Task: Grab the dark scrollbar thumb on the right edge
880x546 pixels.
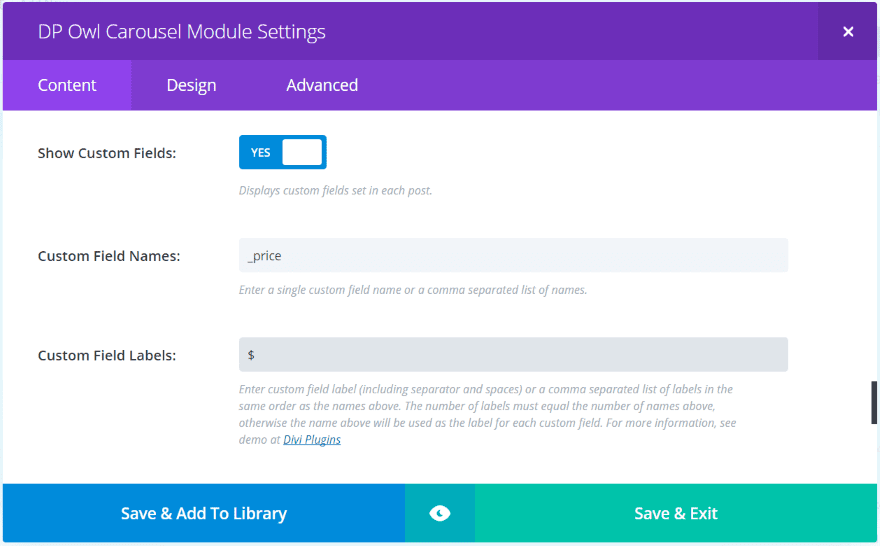Action: [874, 402]
